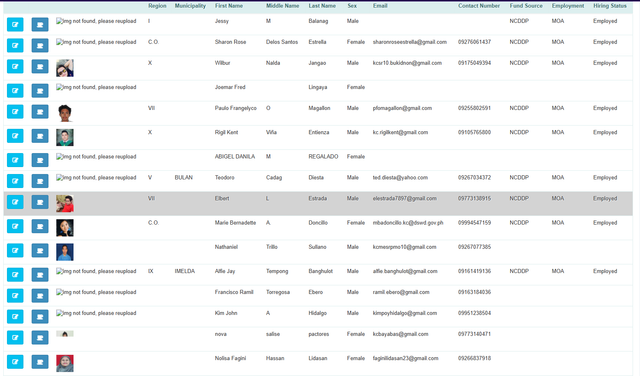Image resolution: width=640 pixels, height=376 pixels.
Task: Click the edit icon for ABIGEL DANILA REGALADO
Action: tap(15, 160)
